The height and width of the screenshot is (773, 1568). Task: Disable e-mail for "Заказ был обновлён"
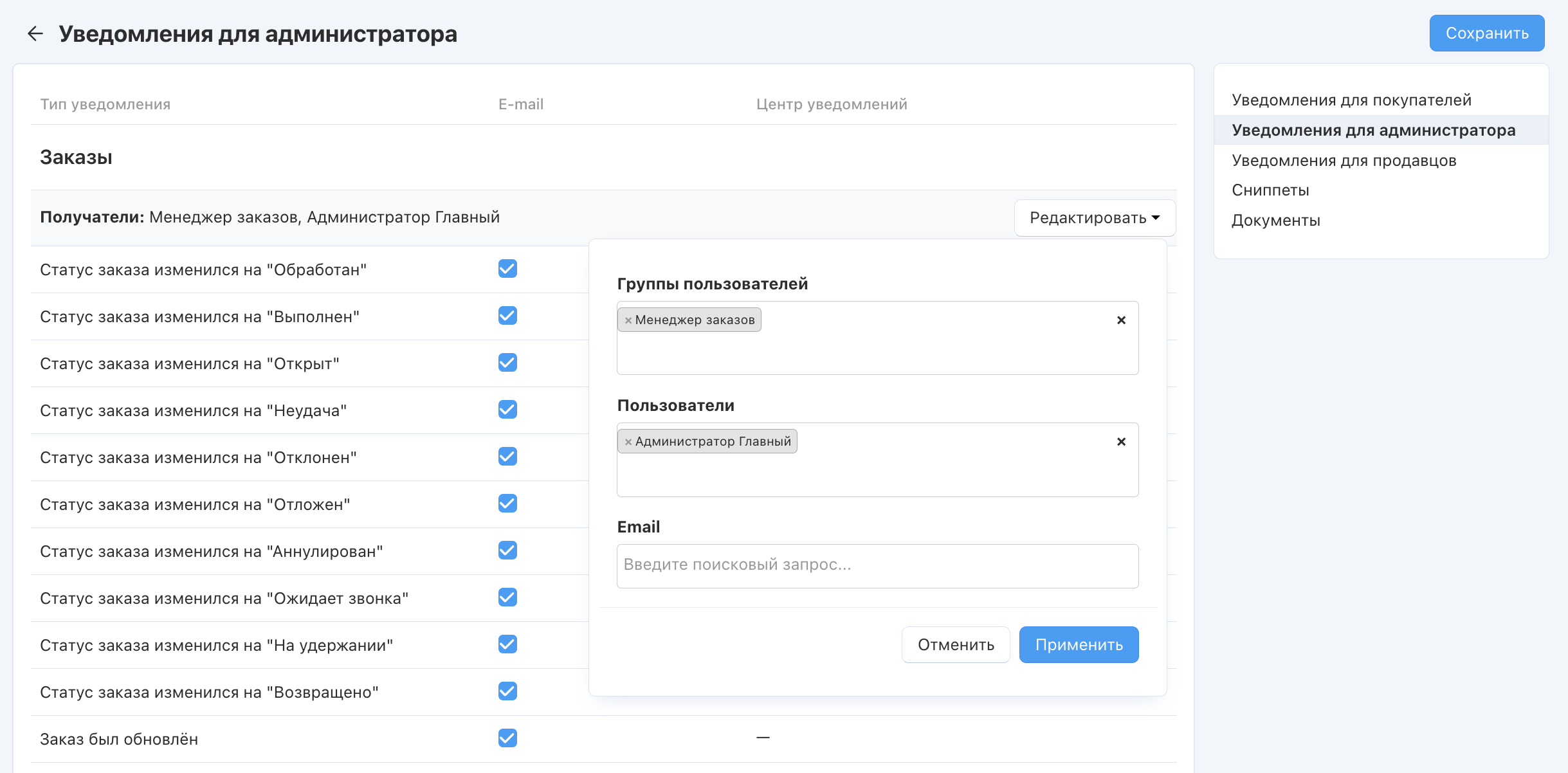coord(507,738)
